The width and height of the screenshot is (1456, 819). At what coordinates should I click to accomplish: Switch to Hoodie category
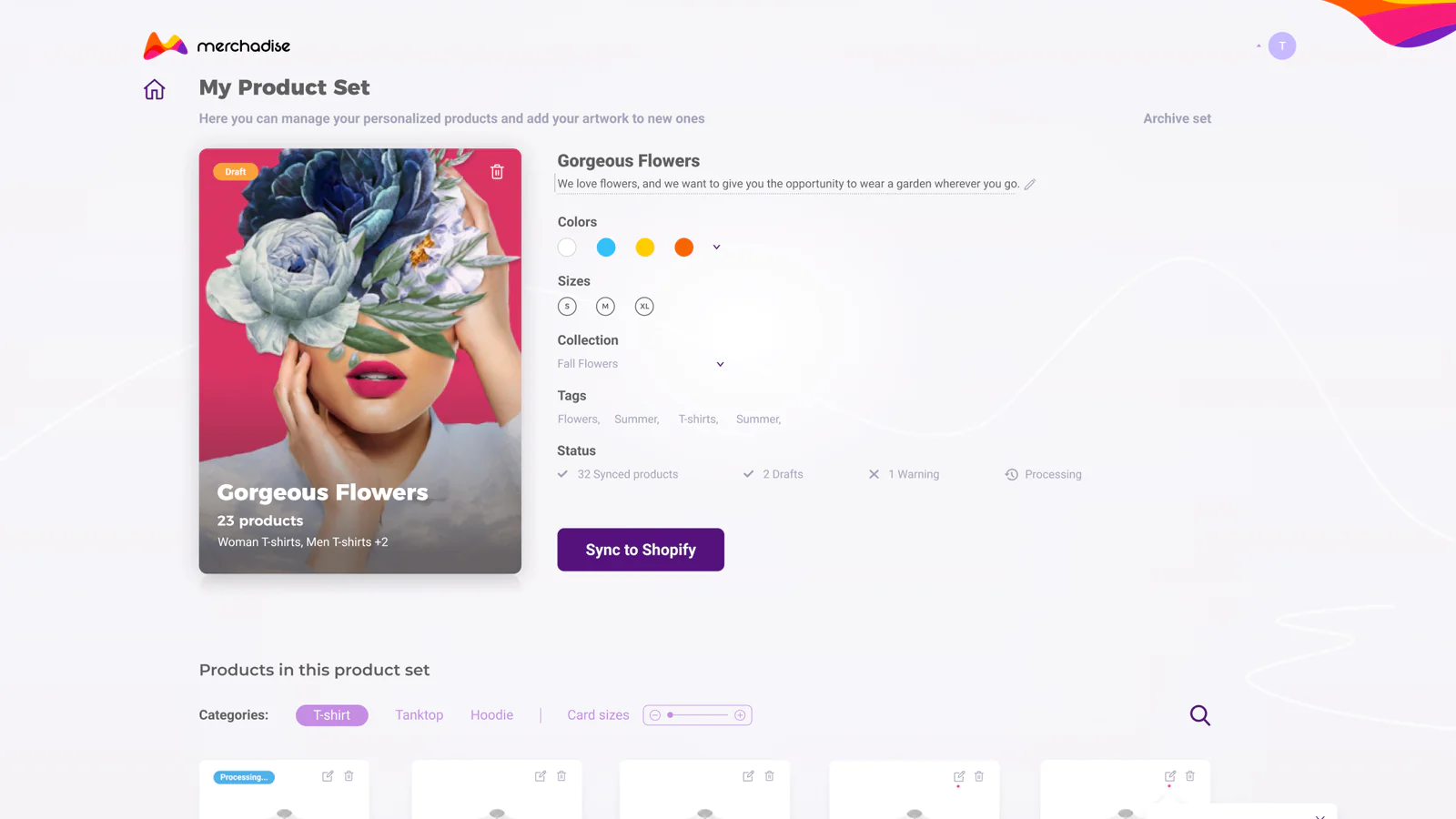pos(491,715)
